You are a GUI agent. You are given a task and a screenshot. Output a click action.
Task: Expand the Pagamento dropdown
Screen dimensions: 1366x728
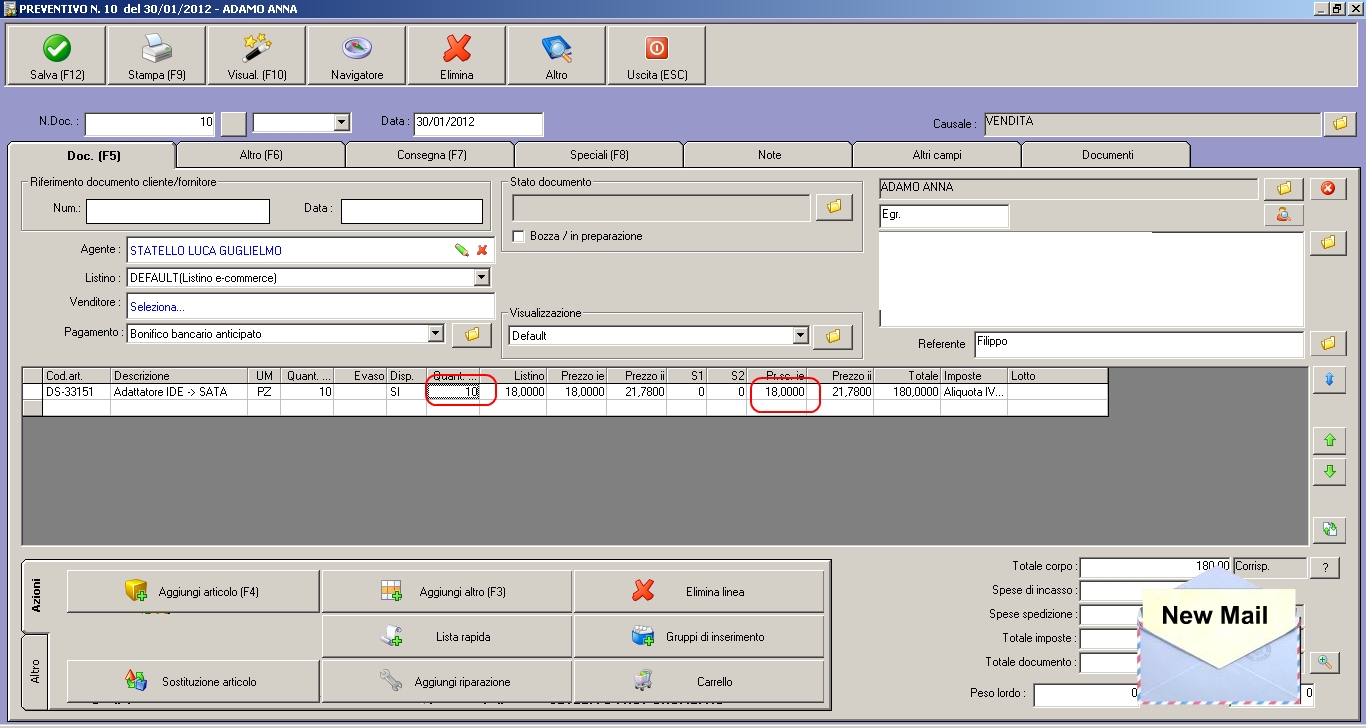tap(435, 333)
